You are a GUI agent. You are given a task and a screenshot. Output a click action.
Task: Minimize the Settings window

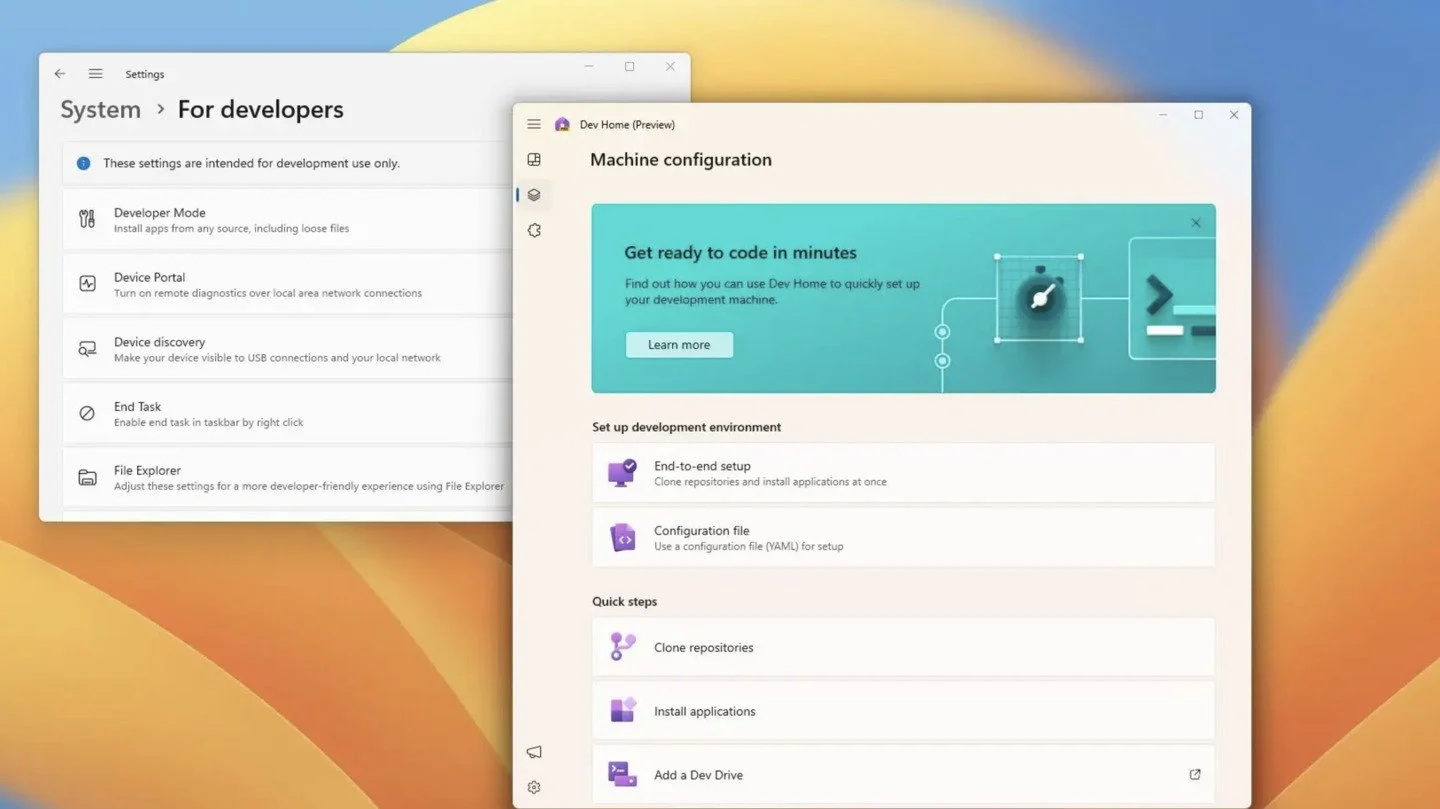589,67
